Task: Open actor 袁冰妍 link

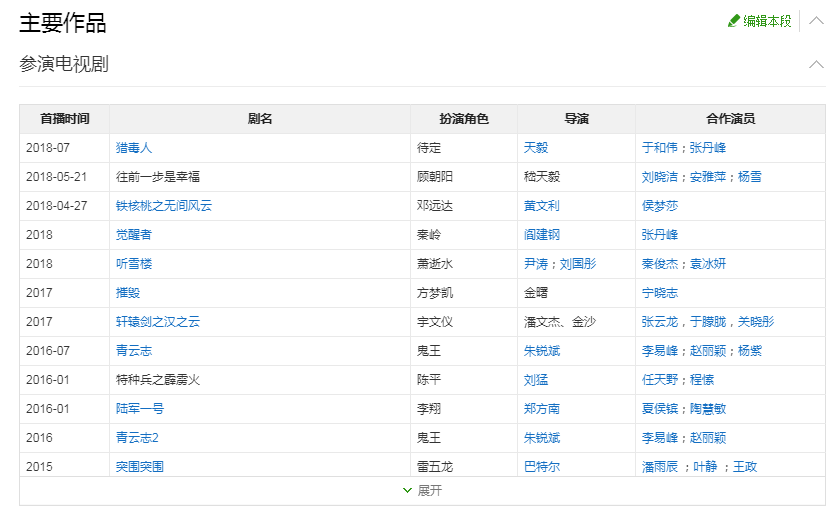Action: [x=707, y=264]
